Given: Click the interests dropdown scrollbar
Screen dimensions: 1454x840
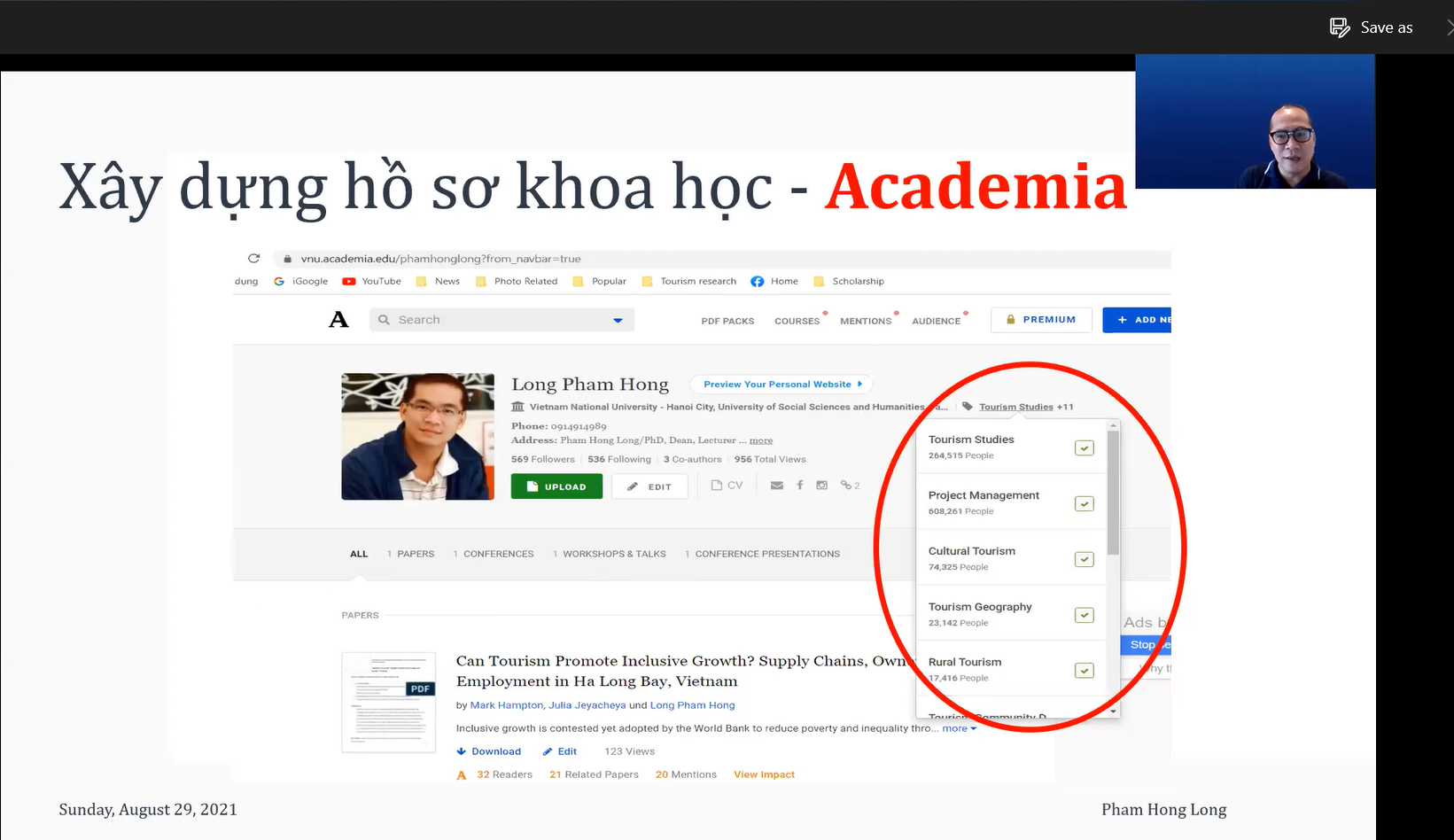Looking at the screenshot, I should click(x=1114, y=493).
